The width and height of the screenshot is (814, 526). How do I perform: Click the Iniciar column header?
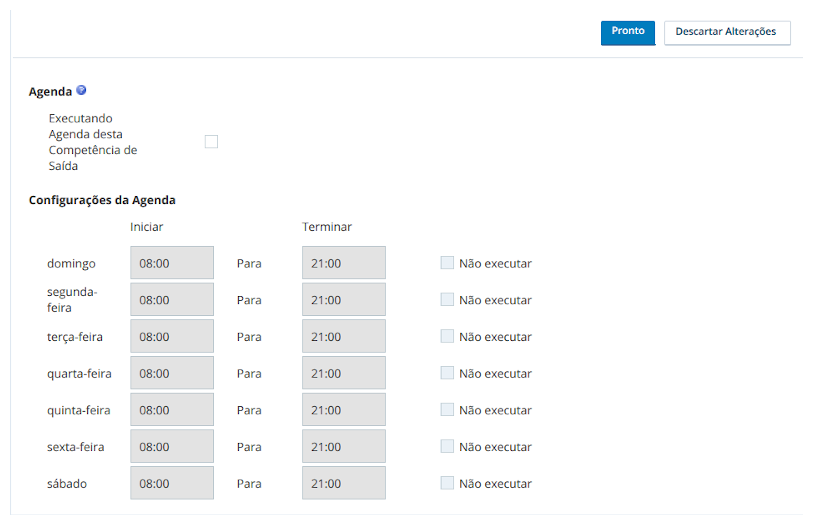coord(146,227)
